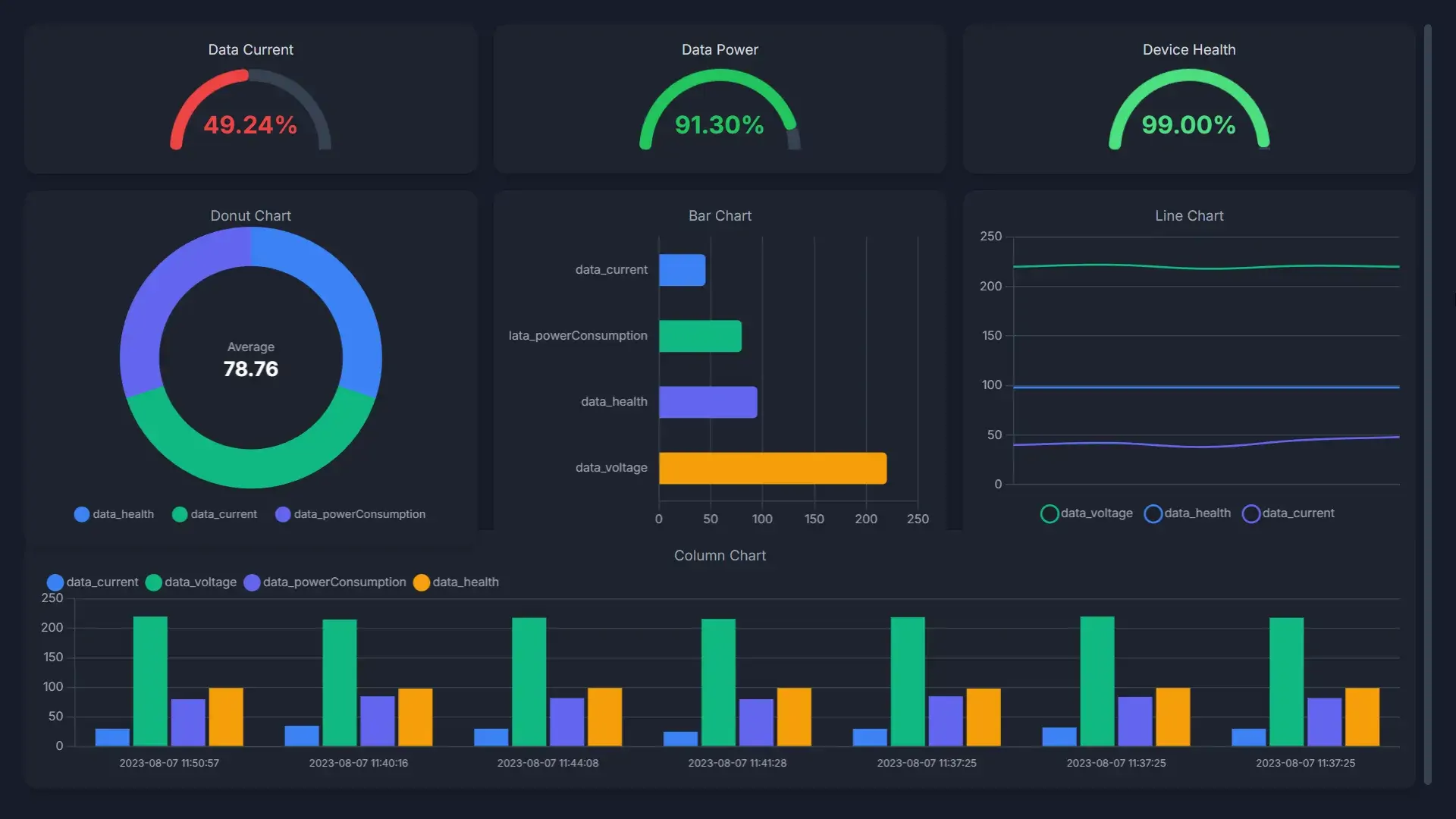Viewport: 1456px width, 819px height.
Task: Toggle data_current legend in Donut Chart
Action: (215, 513)
